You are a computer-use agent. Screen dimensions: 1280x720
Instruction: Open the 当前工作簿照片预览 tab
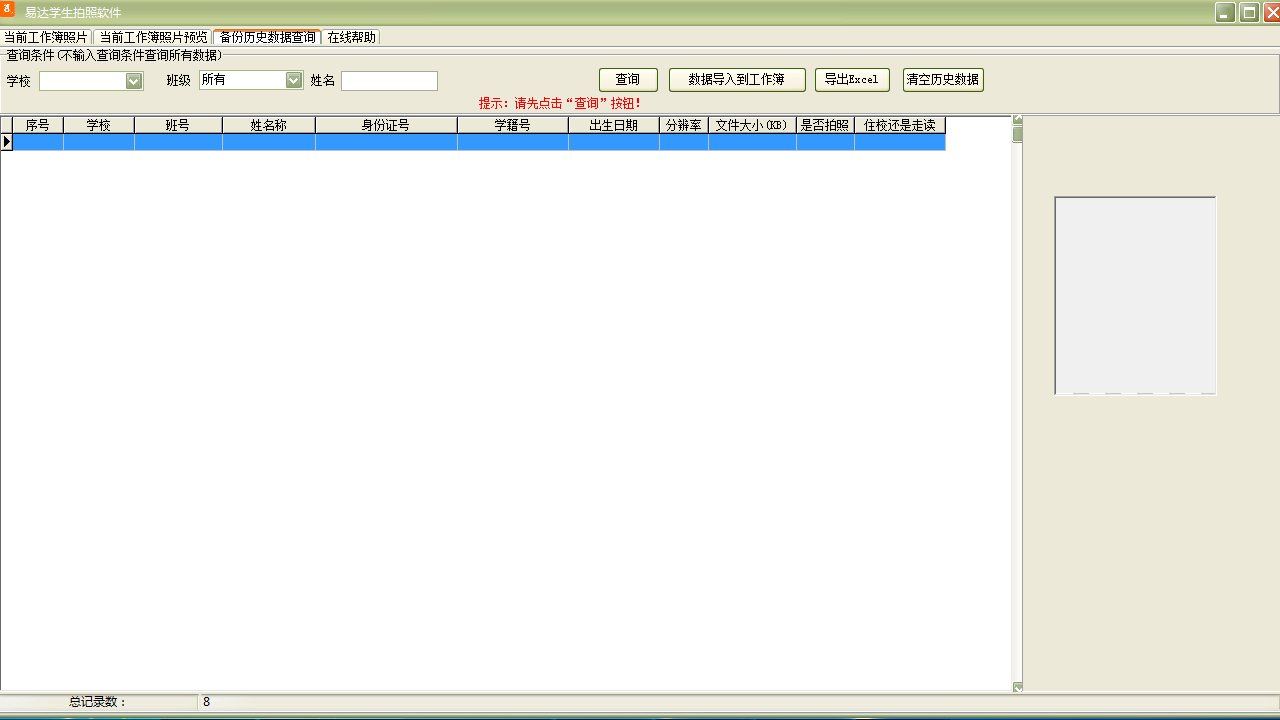pyautogui.click(x=153, y=37)
